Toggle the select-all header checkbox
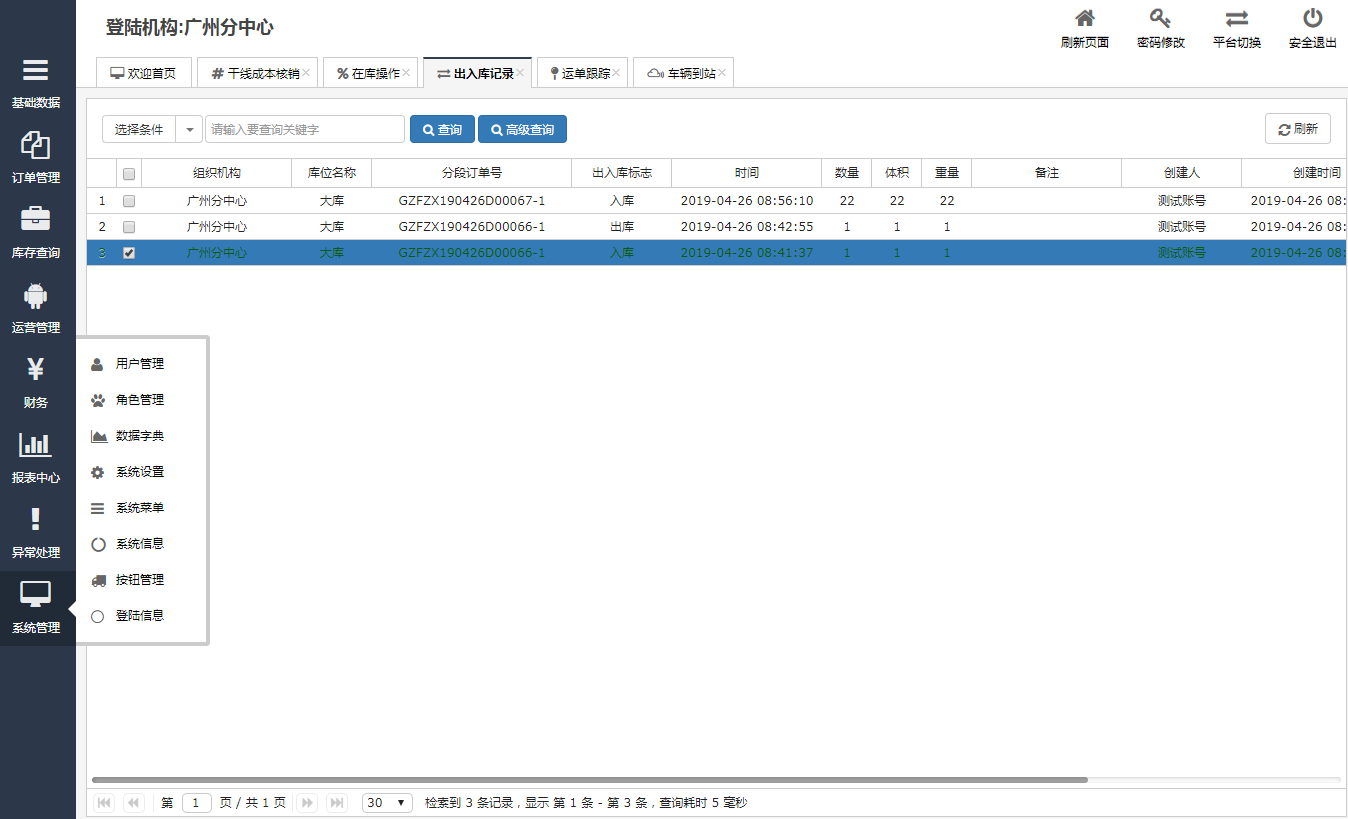Viewport: 1348px width, 819px height. [x=129, y=174]
